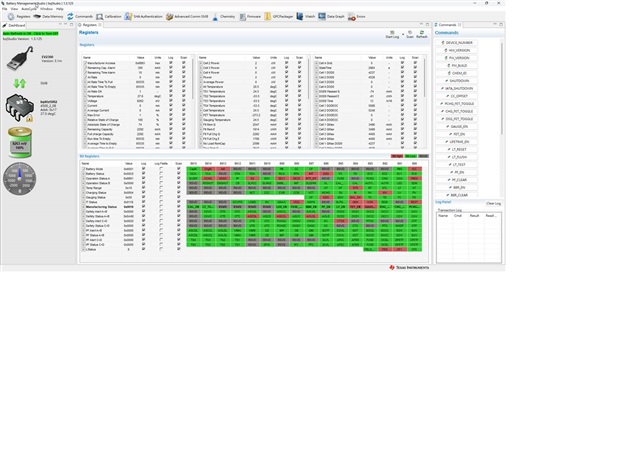The height and width of the screenshot is (466, 640).
Task: Click the current gauge dial in Dashboard
Action: click(x=20, y=178)
